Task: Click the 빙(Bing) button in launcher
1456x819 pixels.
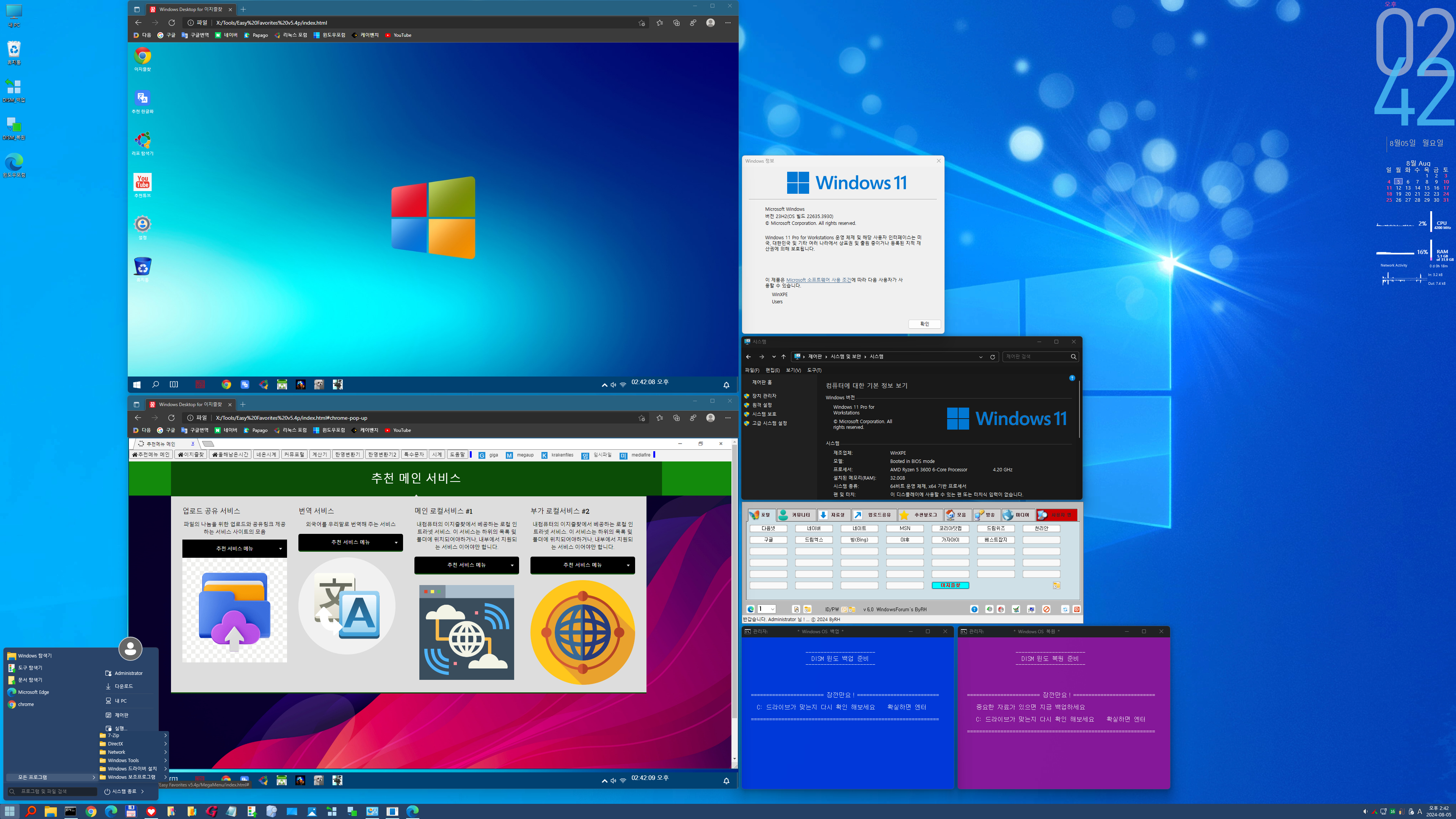Action: point(859,540)
